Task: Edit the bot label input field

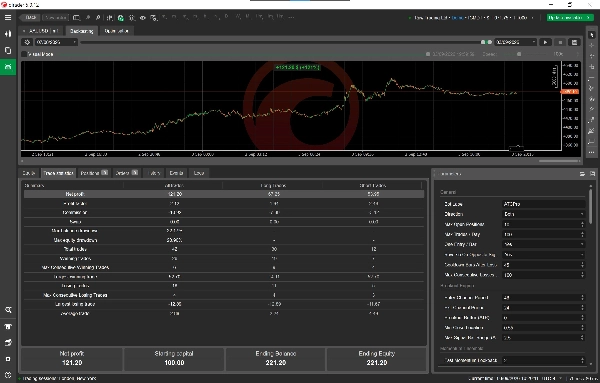Action: click(543, 204)
